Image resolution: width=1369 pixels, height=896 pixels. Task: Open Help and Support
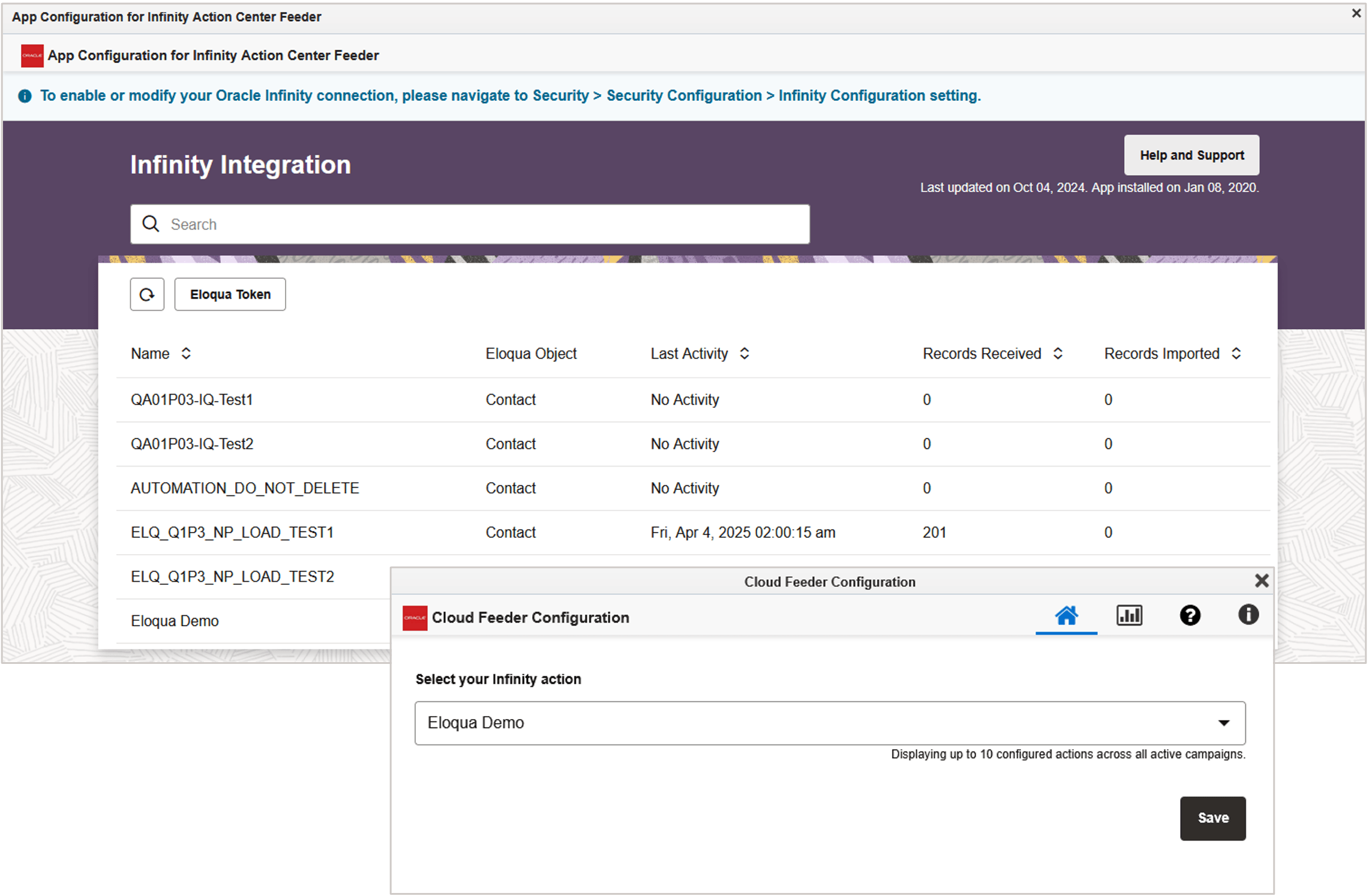pyautogui.click(x=1191, y=155)
